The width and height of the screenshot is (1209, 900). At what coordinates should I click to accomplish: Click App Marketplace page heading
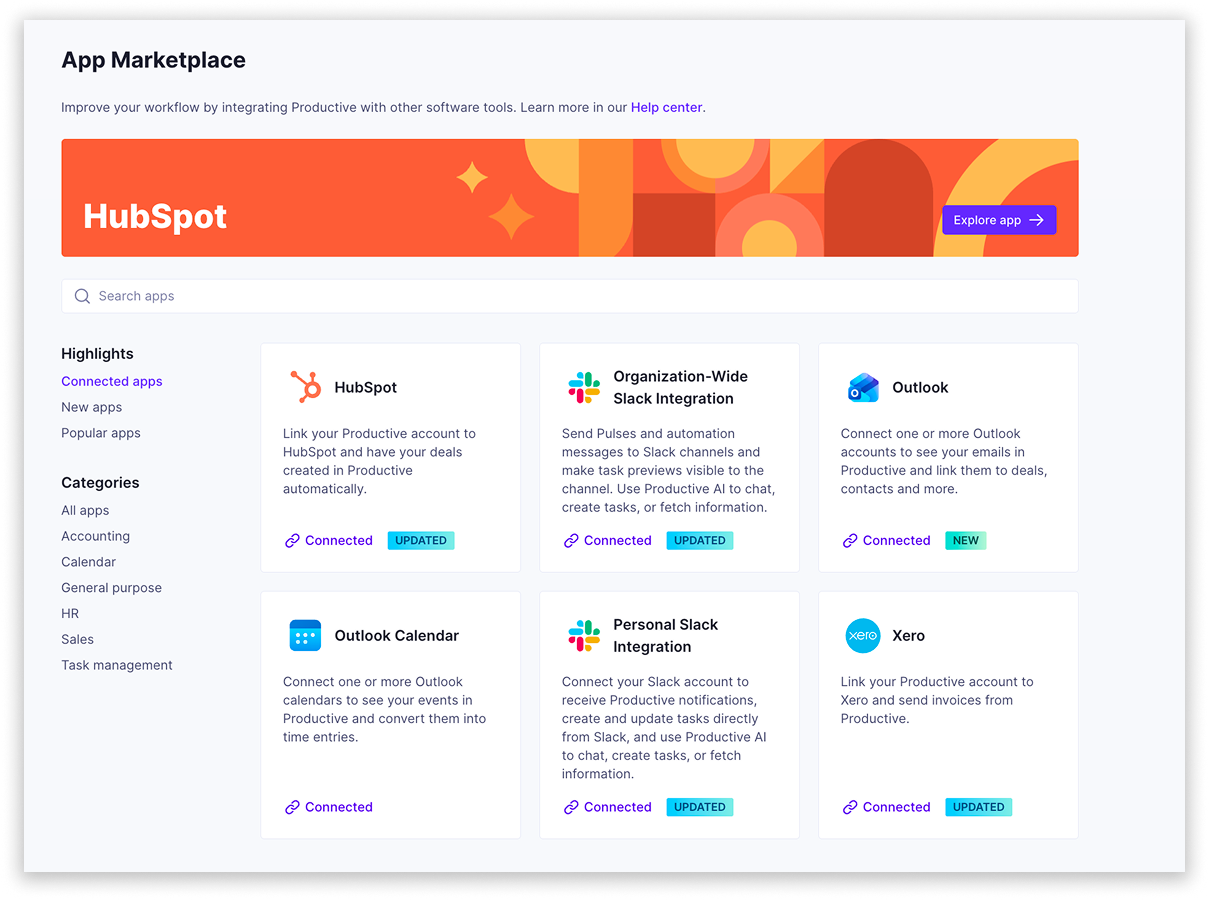tap(153, 60)
